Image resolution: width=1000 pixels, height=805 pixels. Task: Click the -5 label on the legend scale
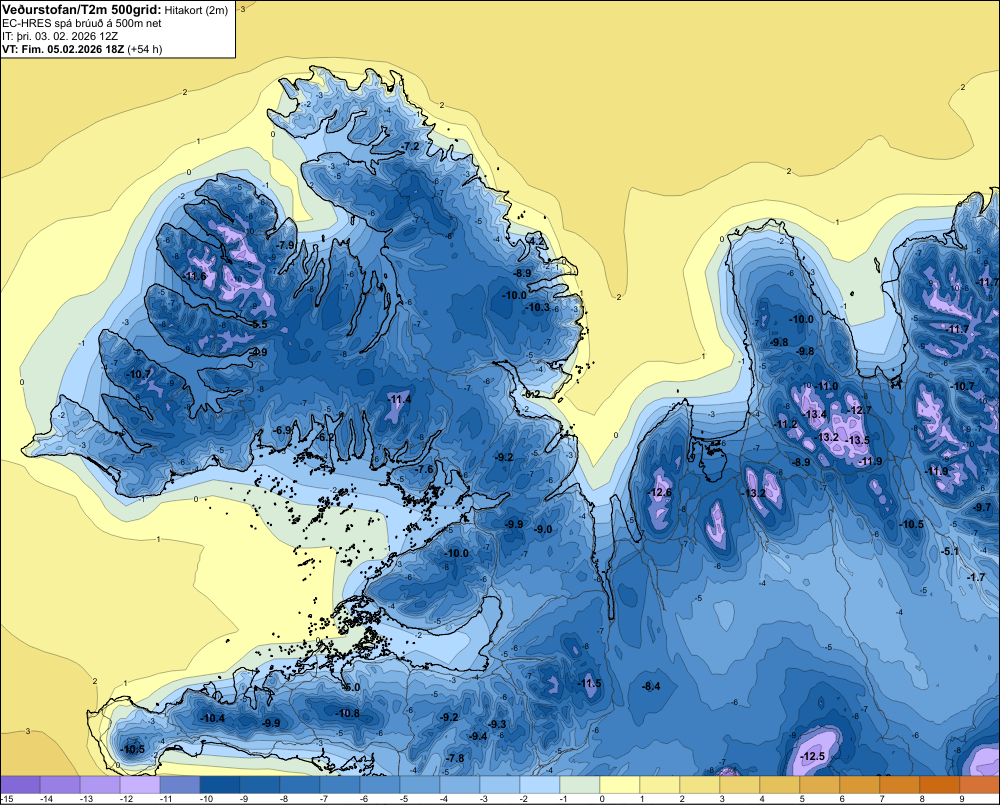point(406,799)
